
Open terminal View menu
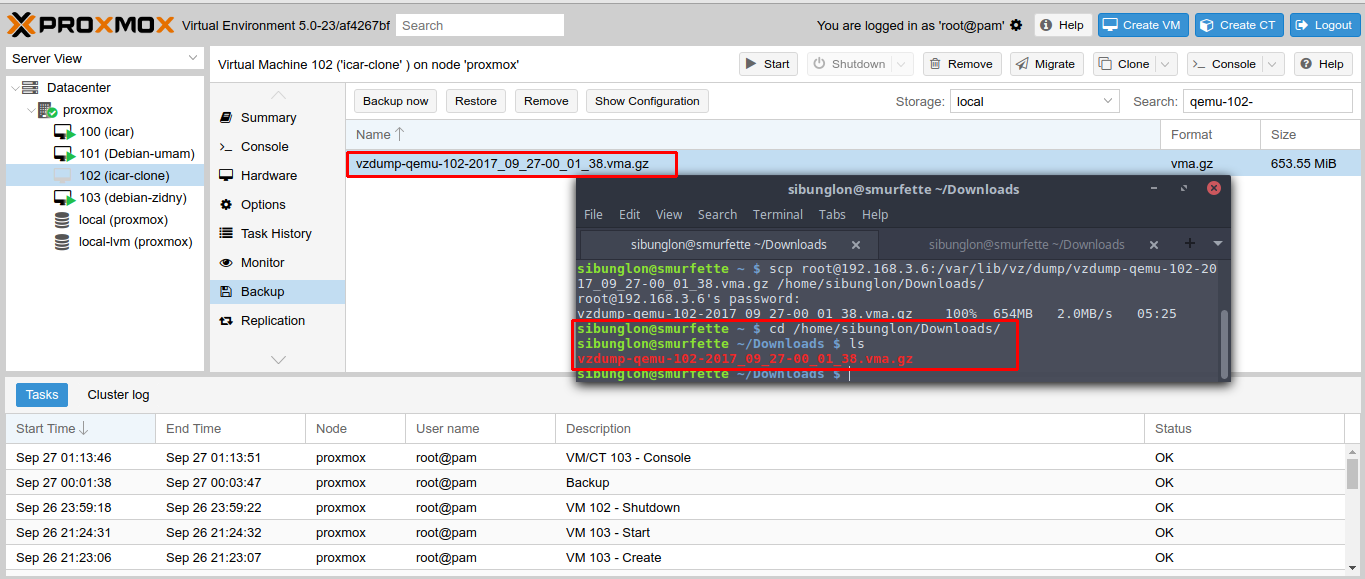click(x=669, y=214)
